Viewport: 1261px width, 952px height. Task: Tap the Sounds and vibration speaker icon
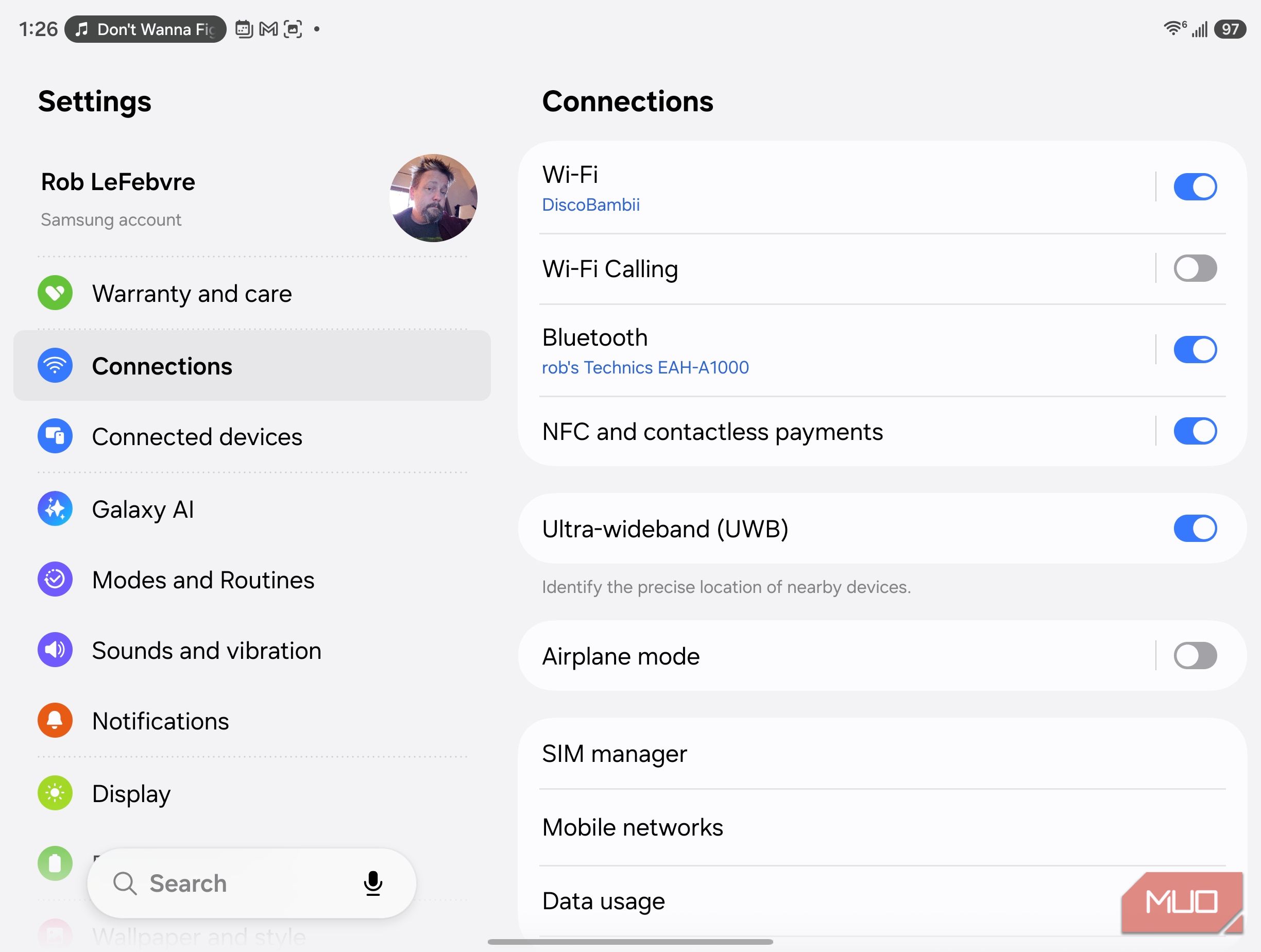click(x=55, y=650)
